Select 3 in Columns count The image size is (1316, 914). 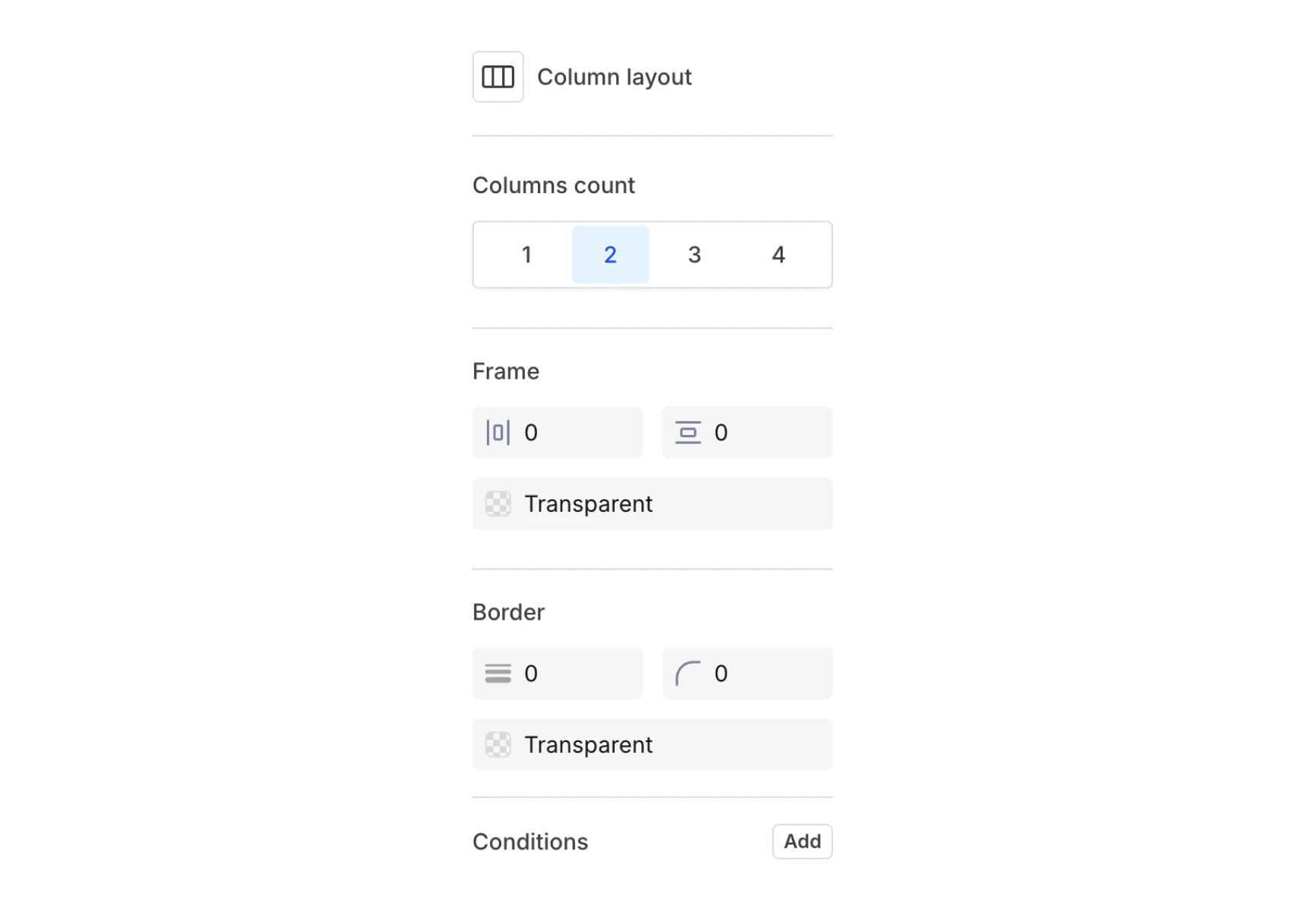tap(694, 254)
